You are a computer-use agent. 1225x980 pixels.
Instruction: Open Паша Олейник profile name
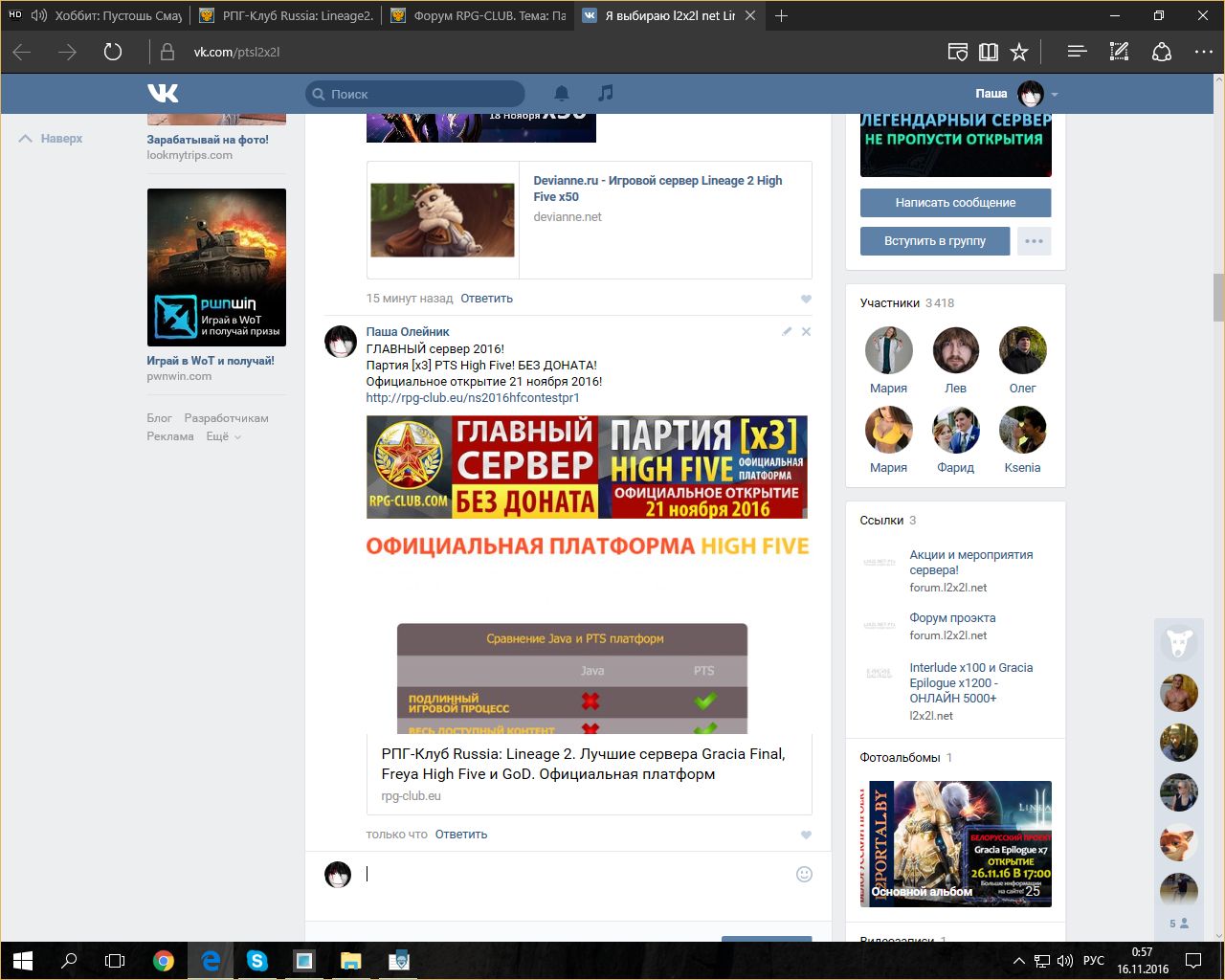click(408, 332)
